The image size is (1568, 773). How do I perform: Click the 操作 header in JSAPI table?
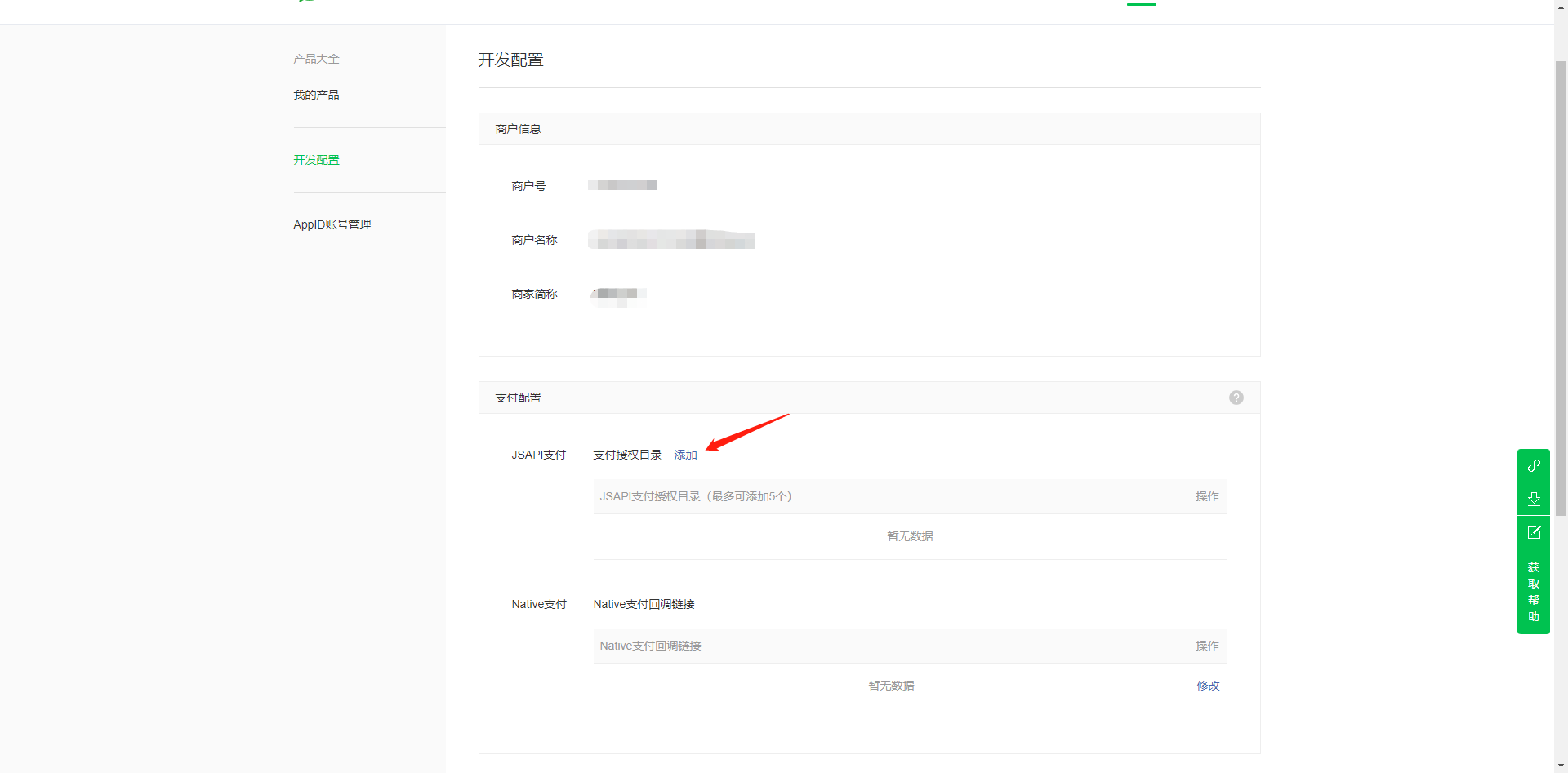click(x=1207, y=496)
